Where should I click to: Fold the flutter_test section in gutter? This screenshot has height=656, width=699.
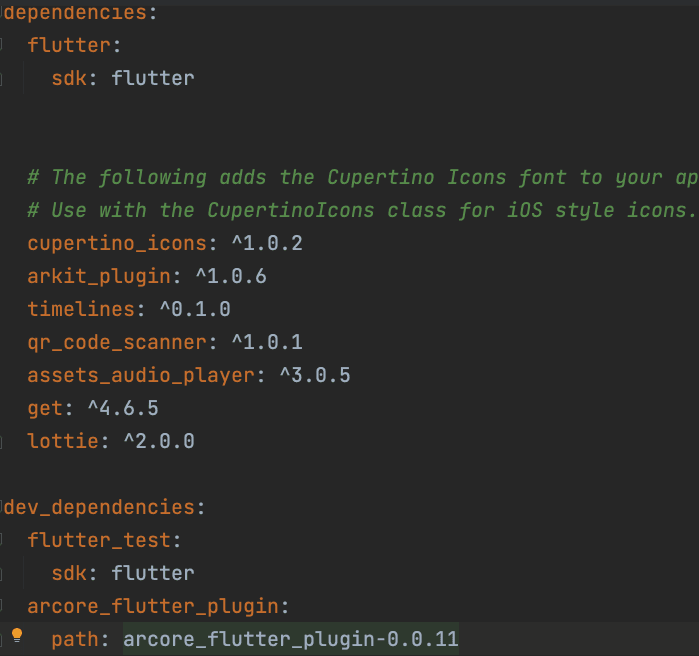pyautogui.click(x=5, y=540)
